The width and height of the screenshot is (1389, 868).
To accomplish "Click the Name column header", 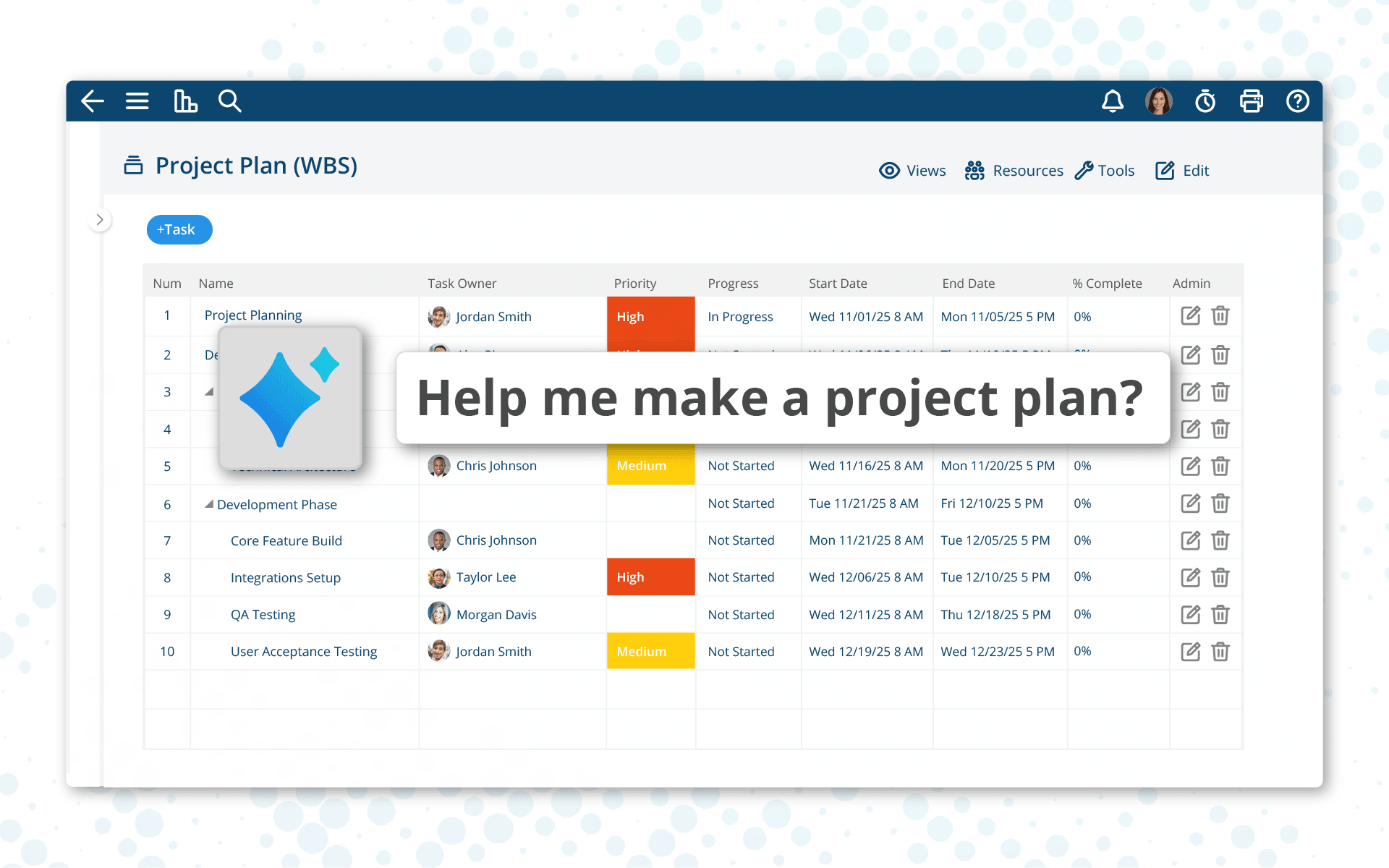I will click(216, 284).
